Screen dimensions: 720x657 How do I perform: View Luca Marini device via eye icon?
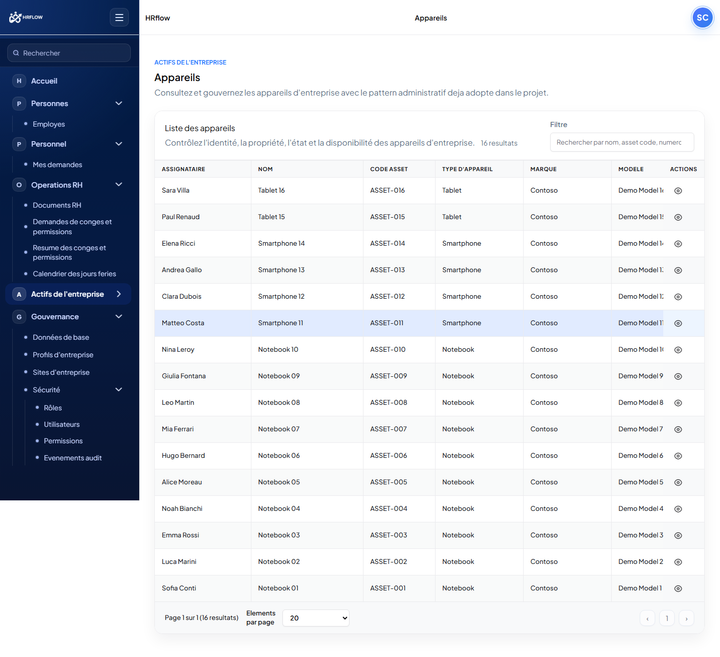click(x=678, y=562)
